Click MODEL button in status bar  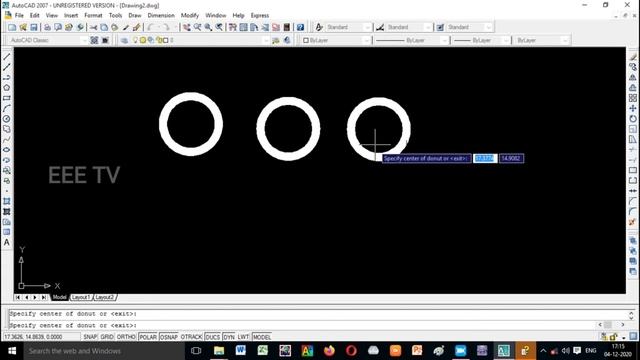(262, 337)
